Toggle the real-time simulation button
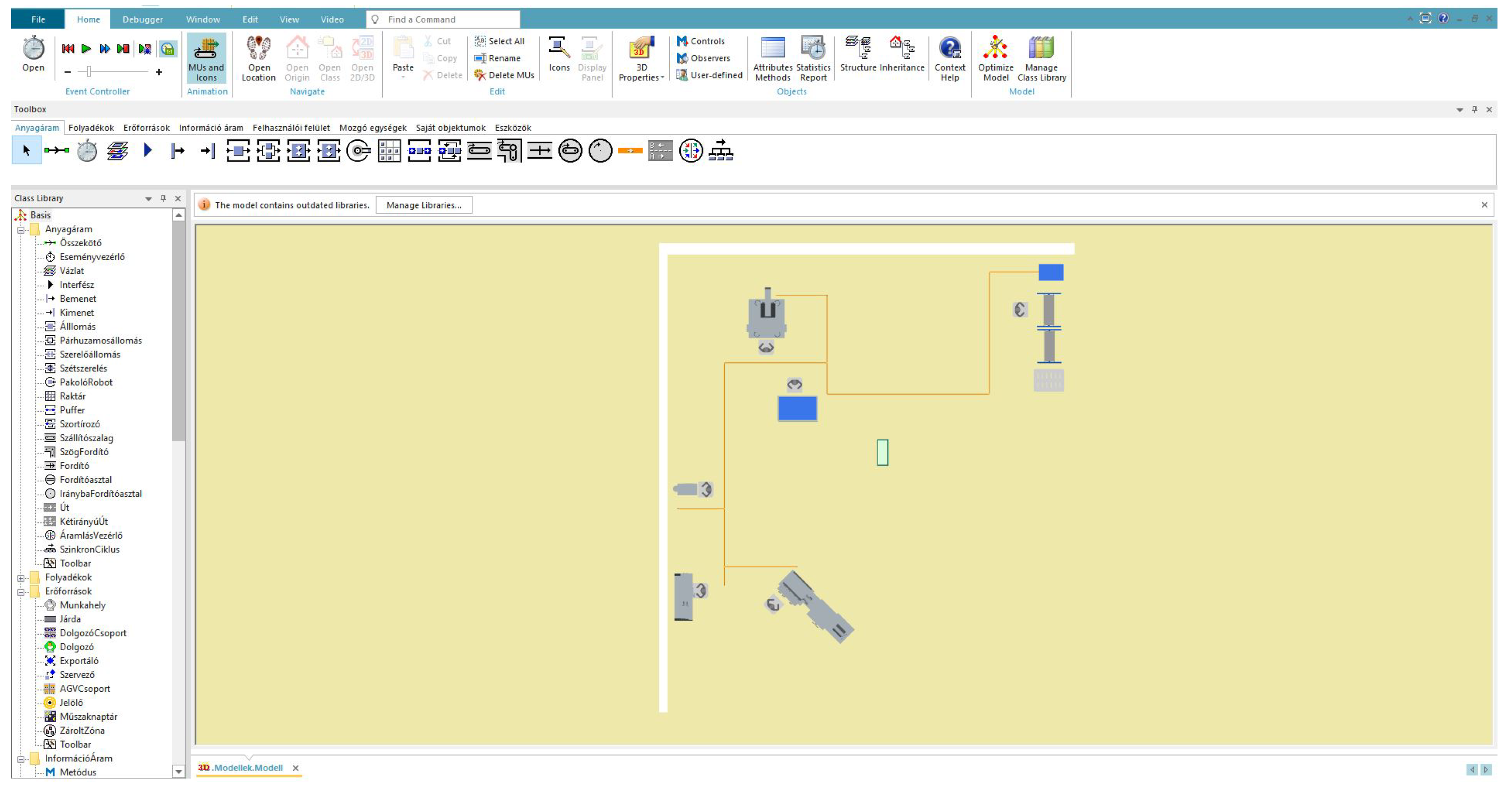 [x=168, y=49]
